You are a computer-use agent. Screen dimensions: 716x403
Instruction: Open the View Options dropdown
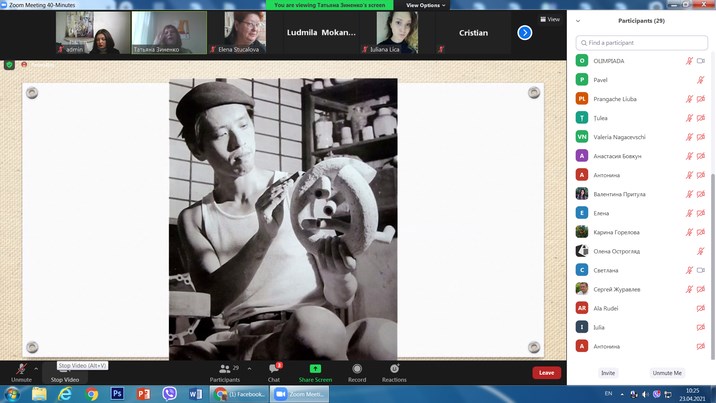(426, 5)
